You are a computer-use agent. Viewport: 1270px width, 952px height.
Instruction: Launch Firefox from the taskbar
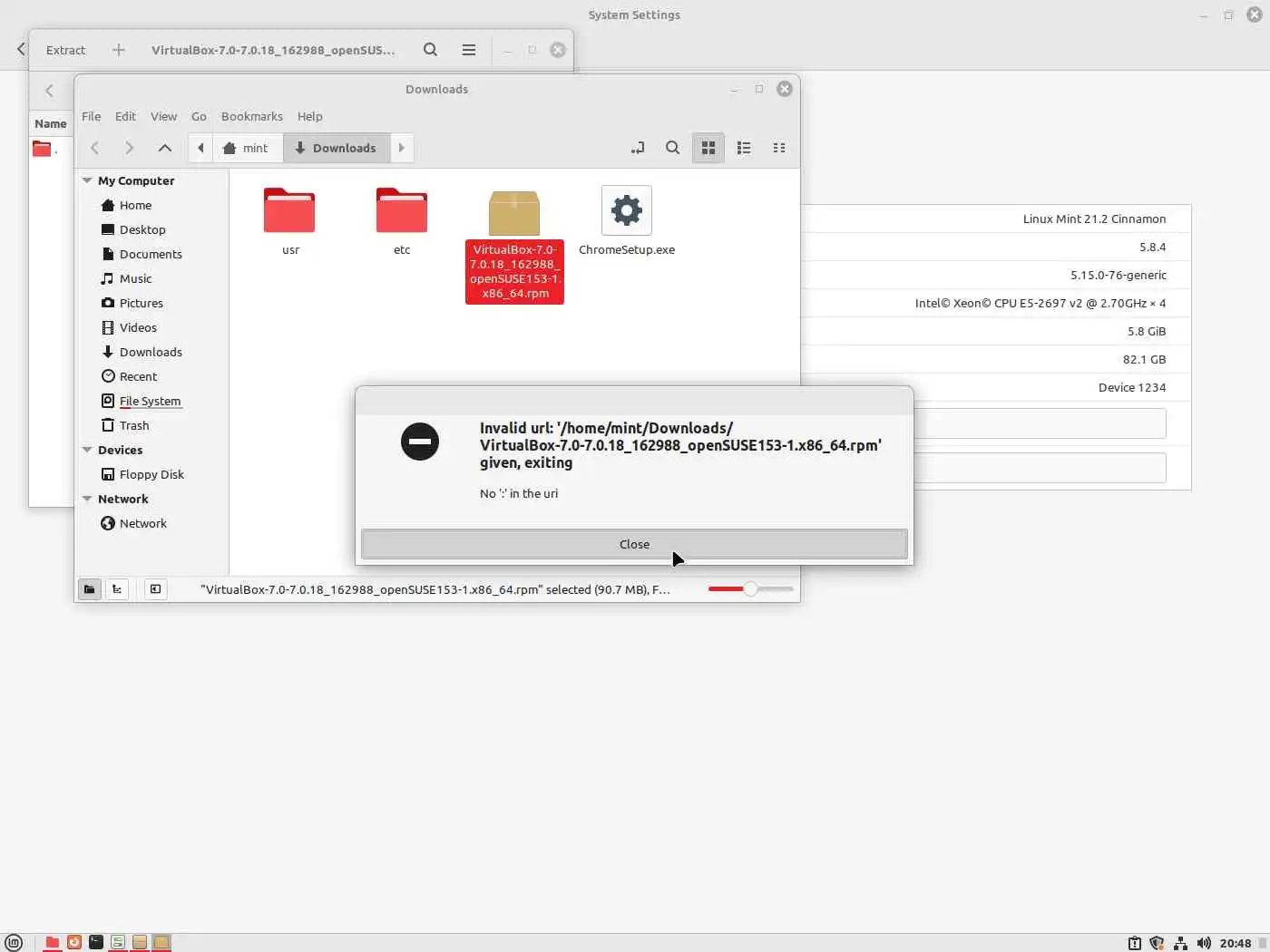(x=74, y=943)
